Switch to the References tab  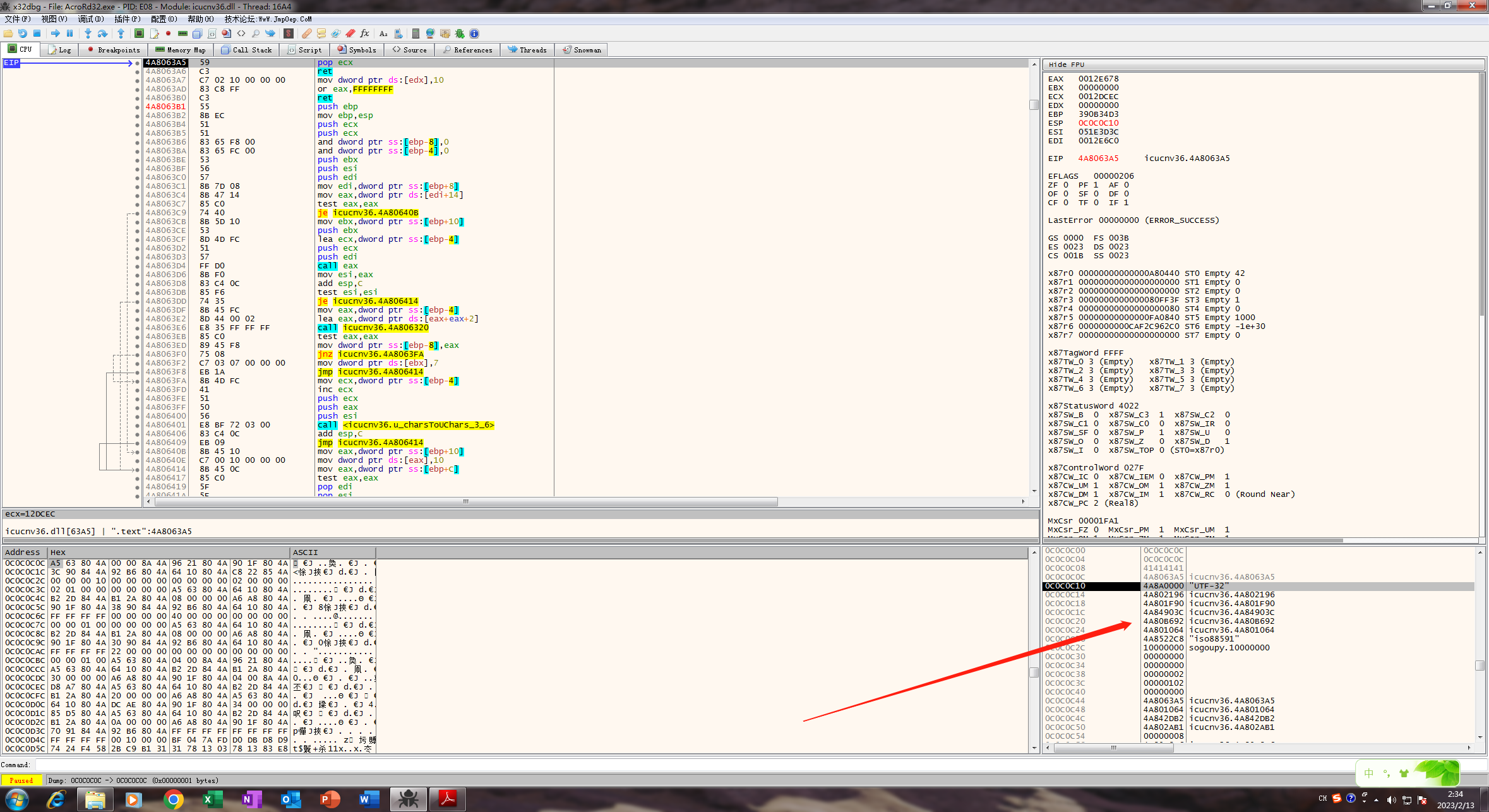[468, 50]
